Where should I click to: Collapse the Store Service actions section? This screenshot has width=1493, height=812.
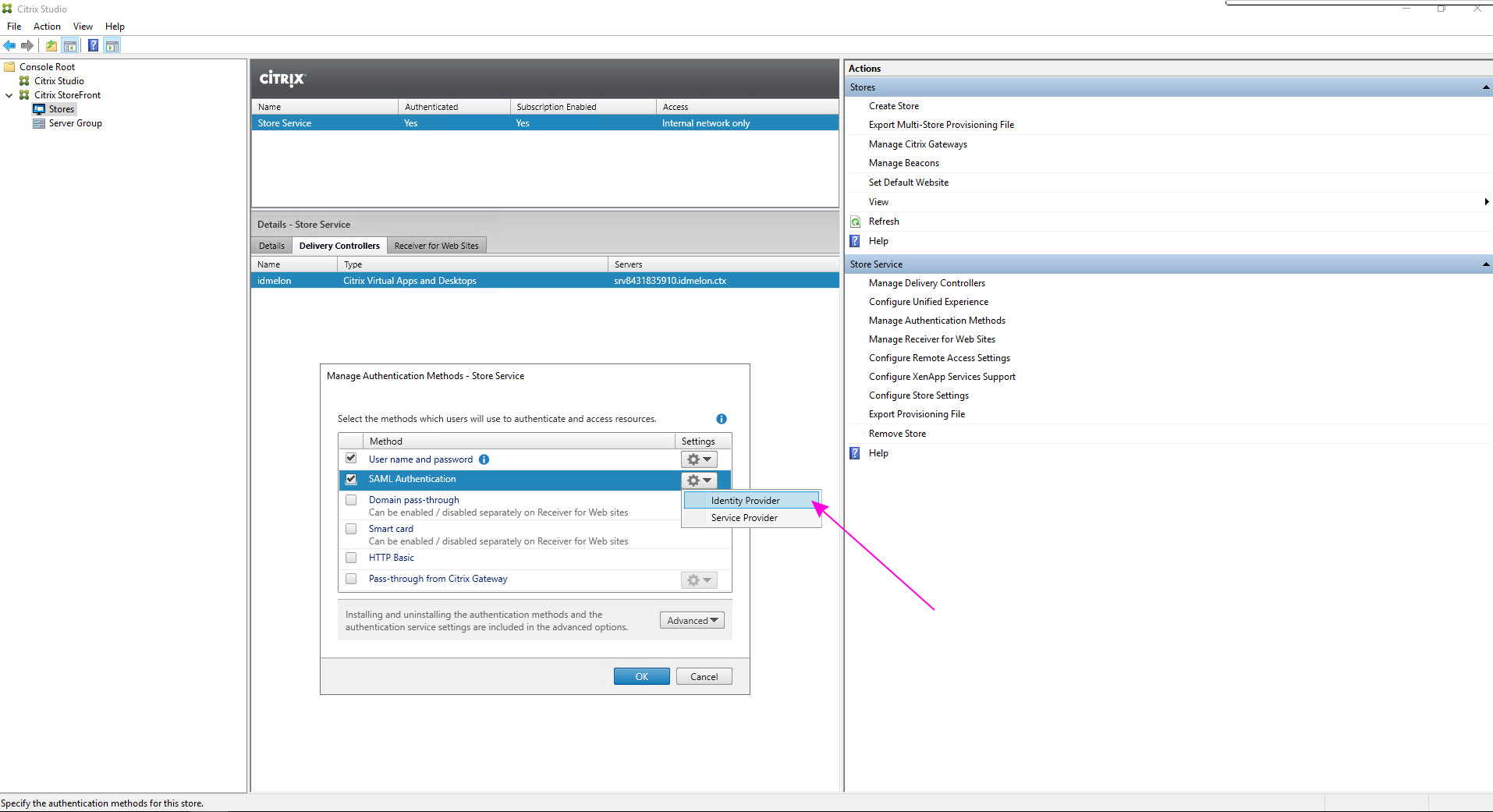pyautogui.click(x=1485, y=264)
